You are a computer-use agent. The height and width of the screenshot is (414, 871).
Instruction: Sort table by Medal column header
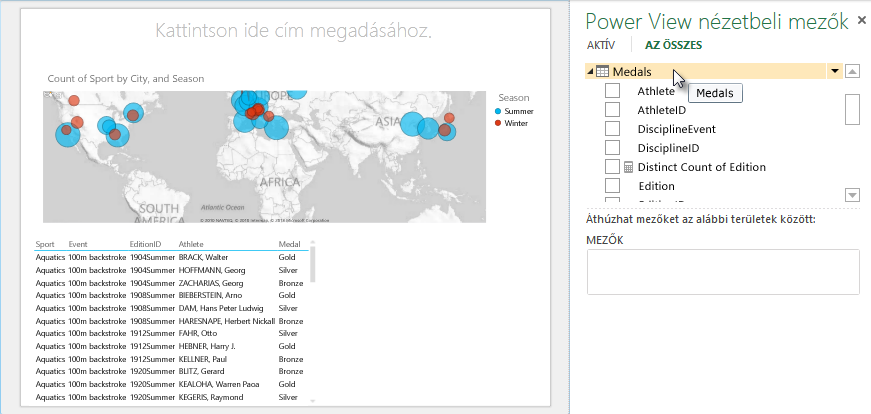[289, 244]
